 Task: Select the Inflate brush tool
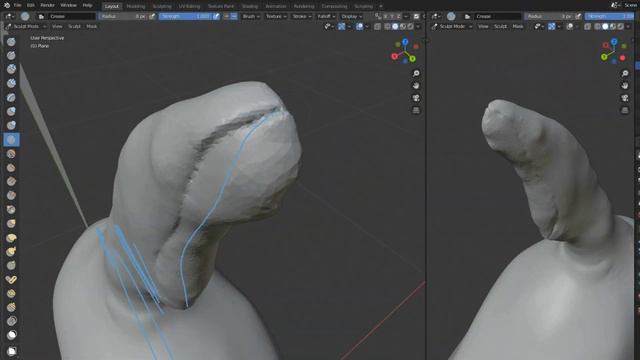(11, 111)
